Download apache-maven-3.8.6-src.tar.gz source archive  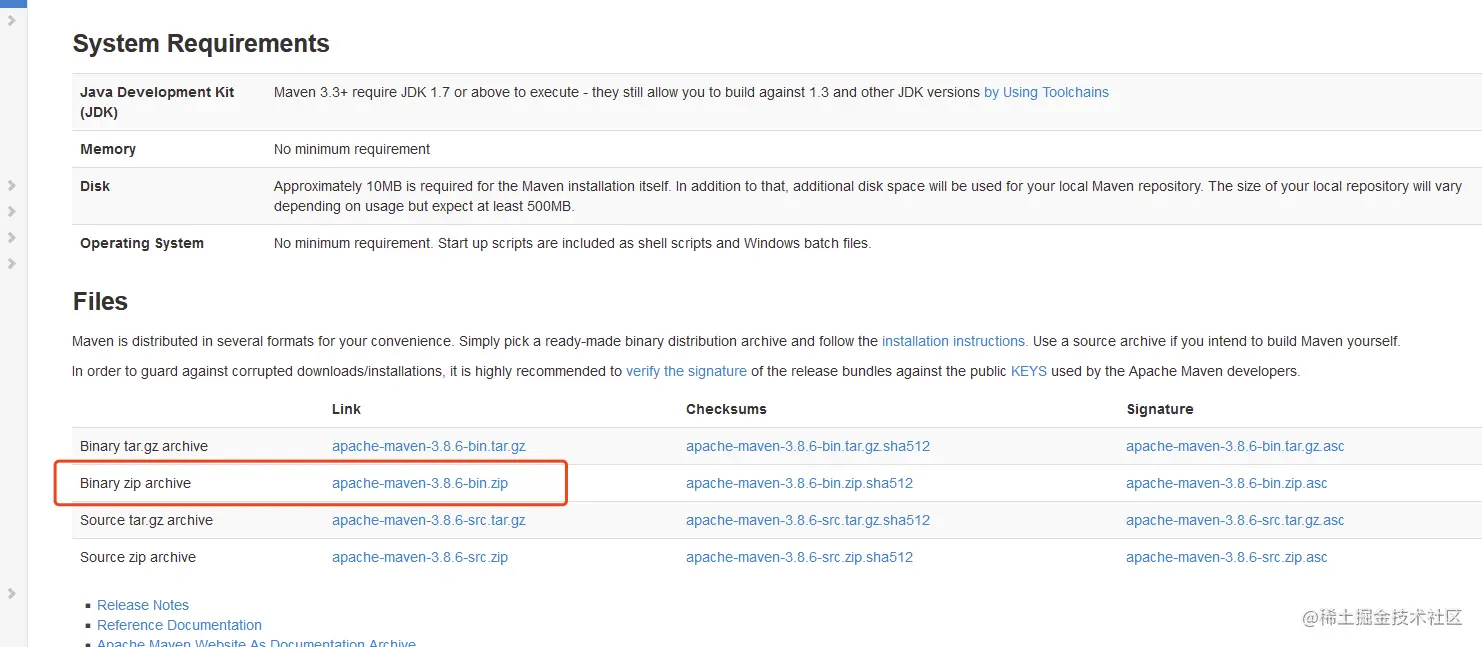pos(429,520)
